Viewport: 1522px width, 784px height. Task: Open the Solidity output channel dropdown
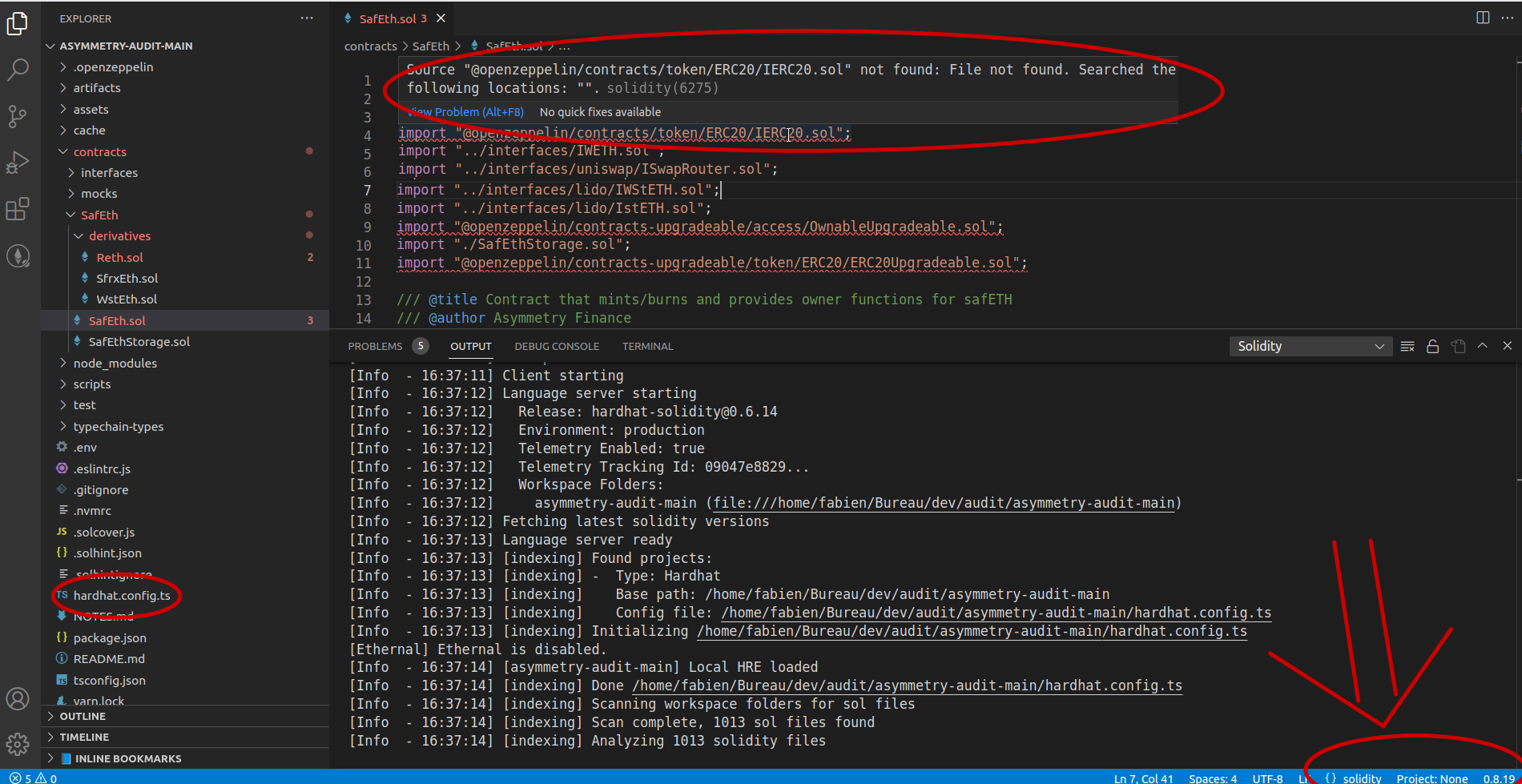(1310, 346)
